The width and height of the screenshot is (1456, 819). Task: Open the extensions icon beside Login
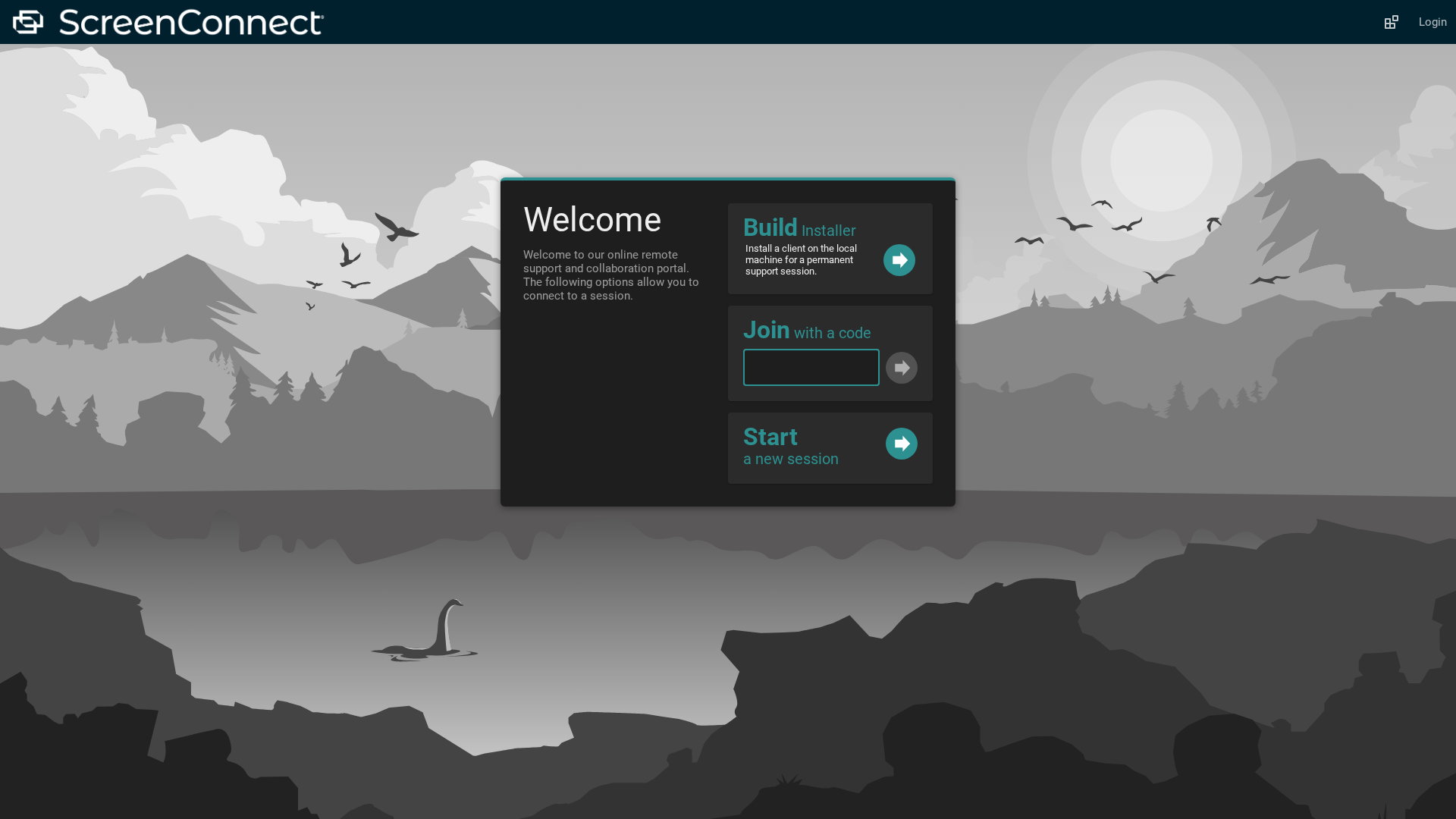pos(1391,22)
